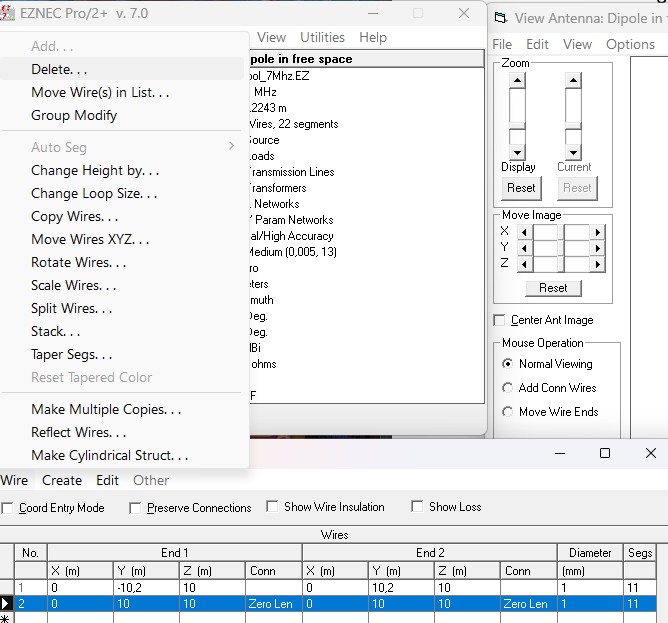Select the Add Conn Wires radio button
Viewport: 668px width, 623px height.
coord(508,388)
